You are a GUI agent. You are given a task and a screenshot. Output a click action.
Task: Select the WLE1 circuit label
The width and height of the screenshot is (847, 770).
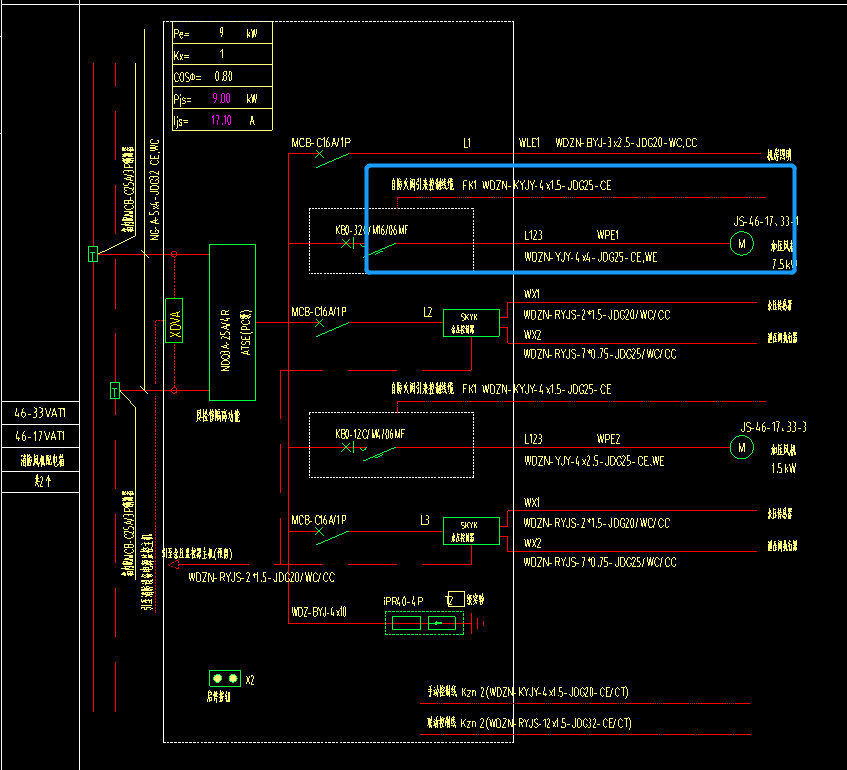pyautogui.click(x=529, y=143)
